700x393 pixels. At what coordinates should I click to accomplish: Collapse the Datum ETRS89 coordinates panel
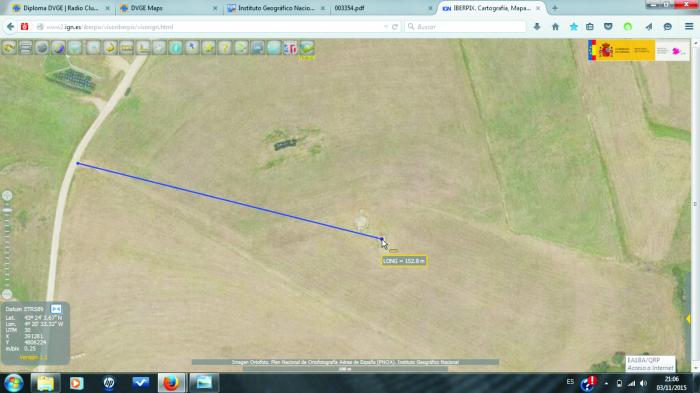point(56,309)
